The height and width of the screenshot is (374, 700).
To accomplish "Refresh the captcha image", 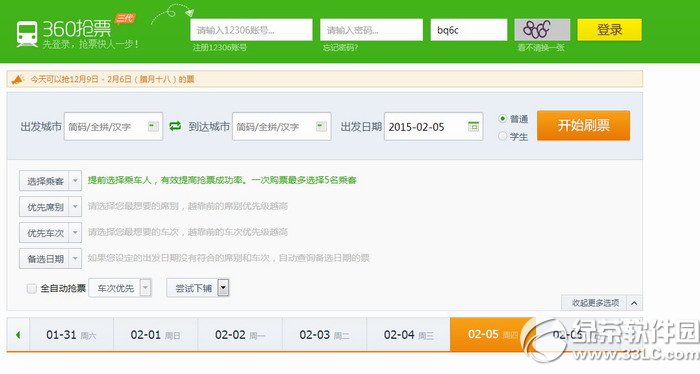I will click(542, 30).
